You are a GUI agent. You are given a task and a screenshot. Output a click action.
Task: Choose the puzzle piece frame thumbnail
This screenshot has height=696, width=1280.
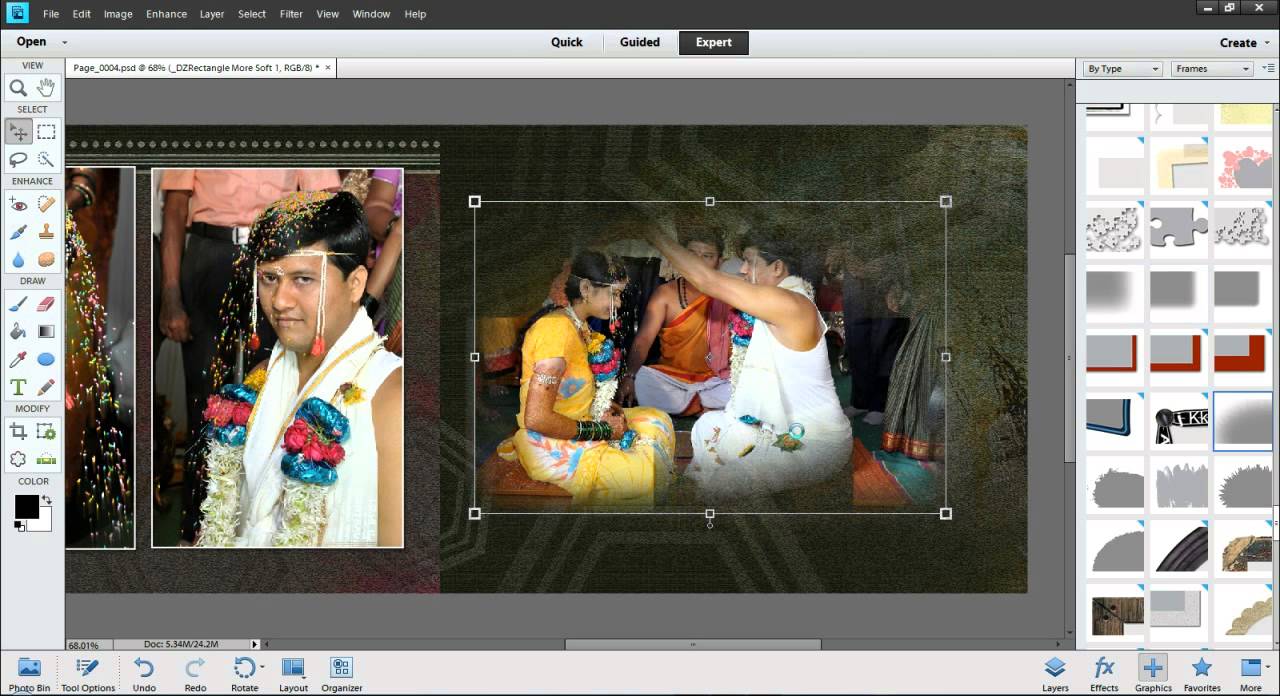pyautogui.click(x=1179, y=228)
